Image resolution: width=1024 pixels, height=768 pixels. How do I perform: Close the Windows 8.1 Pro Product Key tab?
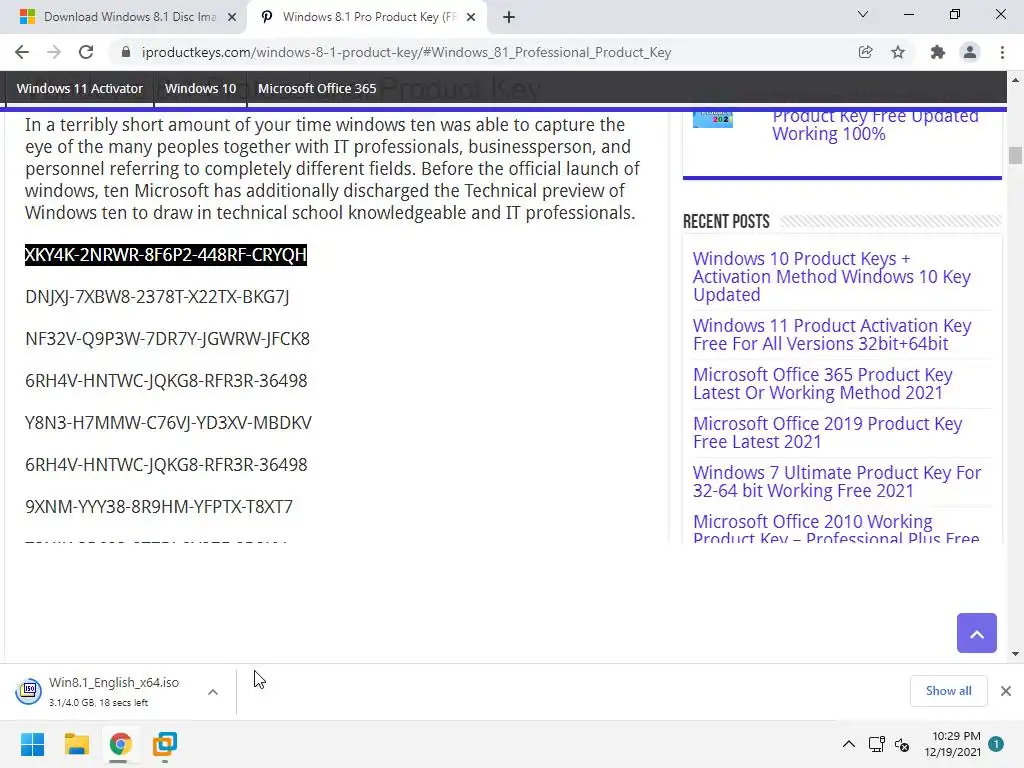(471, 17)
